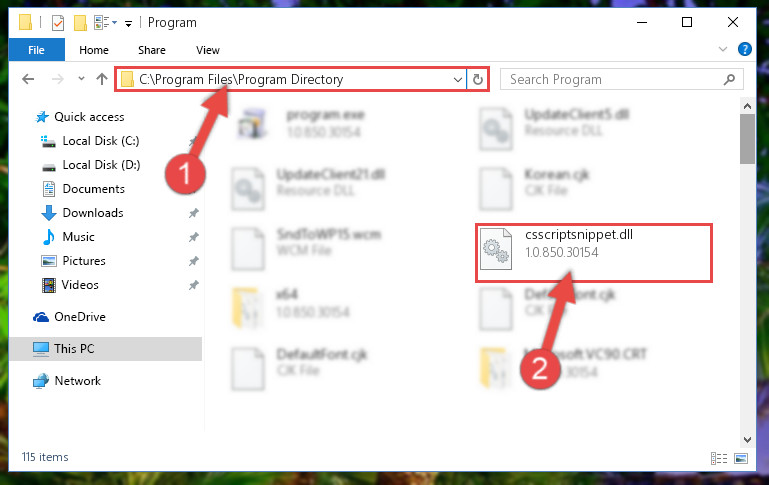The width and height of the screenshot is (769, 485).
Task: Open address bar history dropdown
Action: (458, 79)
